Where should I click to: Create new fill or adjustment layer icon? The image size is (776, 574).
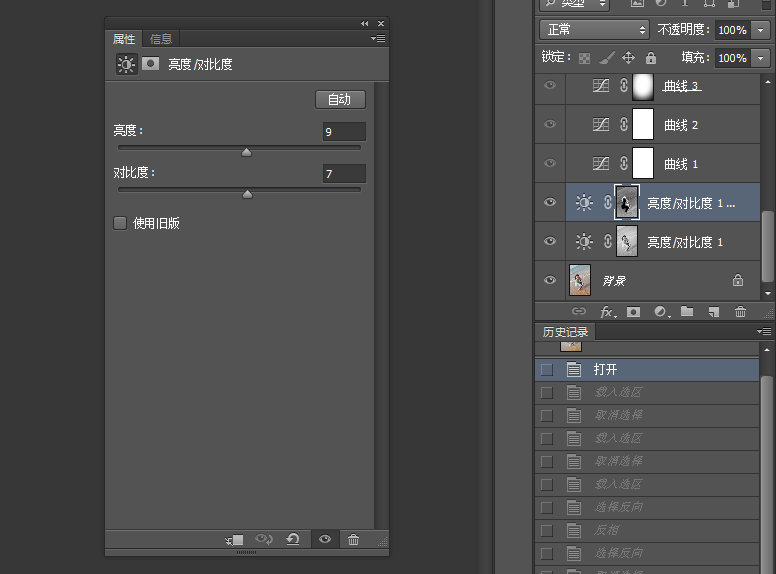coord(662,312)
